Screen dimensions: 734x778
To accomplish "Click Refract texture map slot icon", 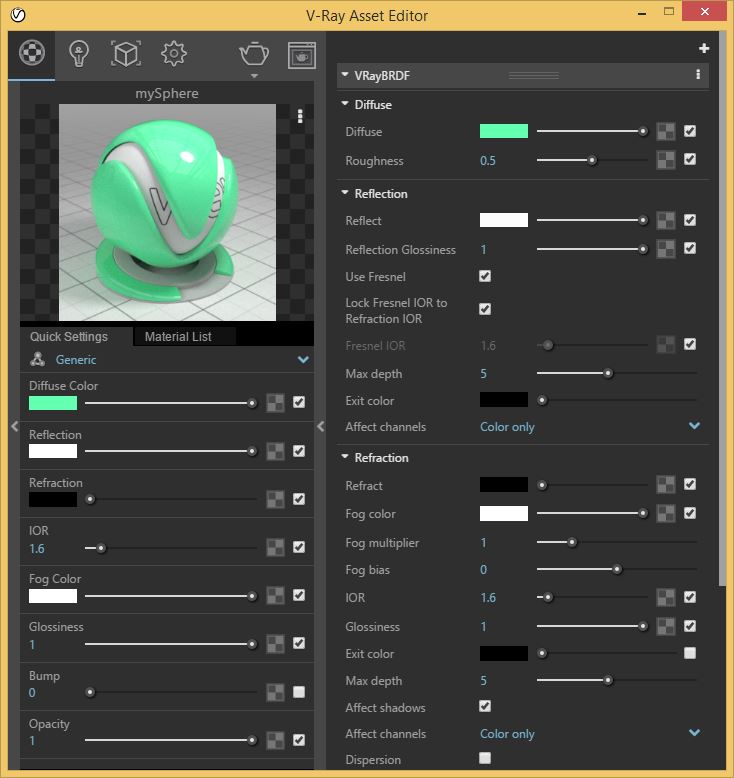I will tap(666, 485).
